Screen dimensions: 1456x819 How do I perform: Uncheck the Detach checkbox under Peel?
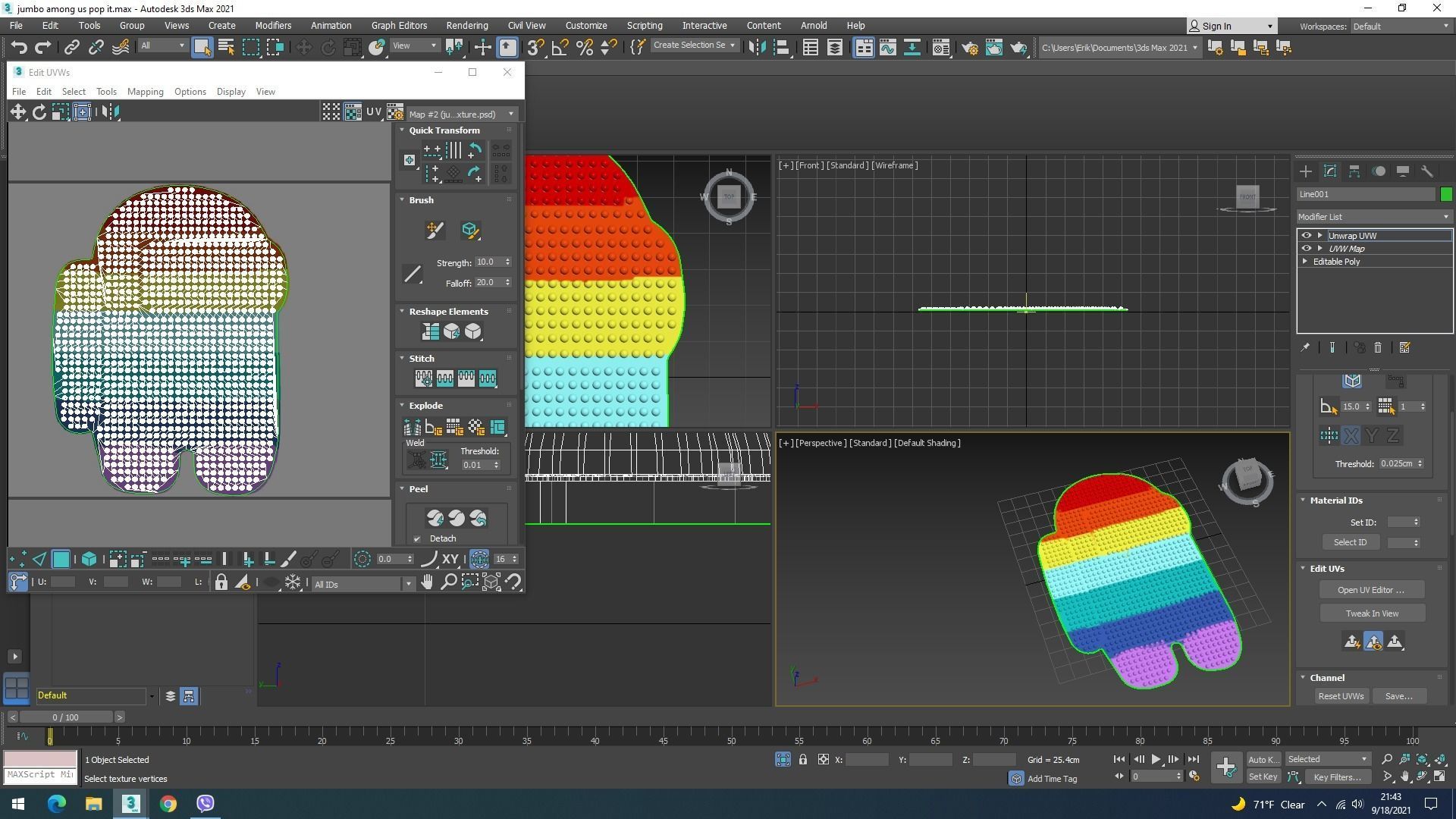click(417, 539)
